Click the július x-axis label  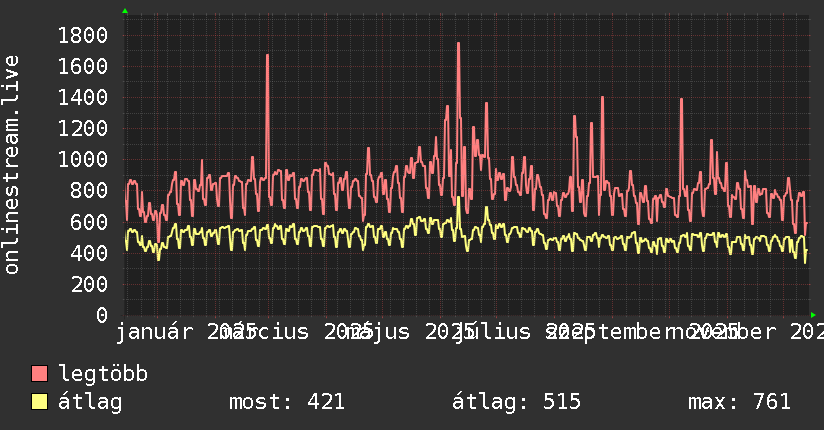pos(493,332)
